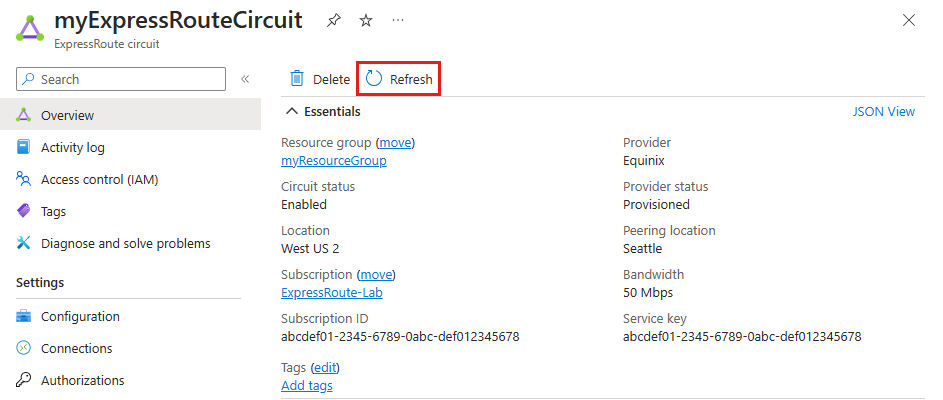The height and width of the screenshot is (400, 943).
Task: Pin myExpressRouteCircuit to dashboard
Action: click(334, 20)
